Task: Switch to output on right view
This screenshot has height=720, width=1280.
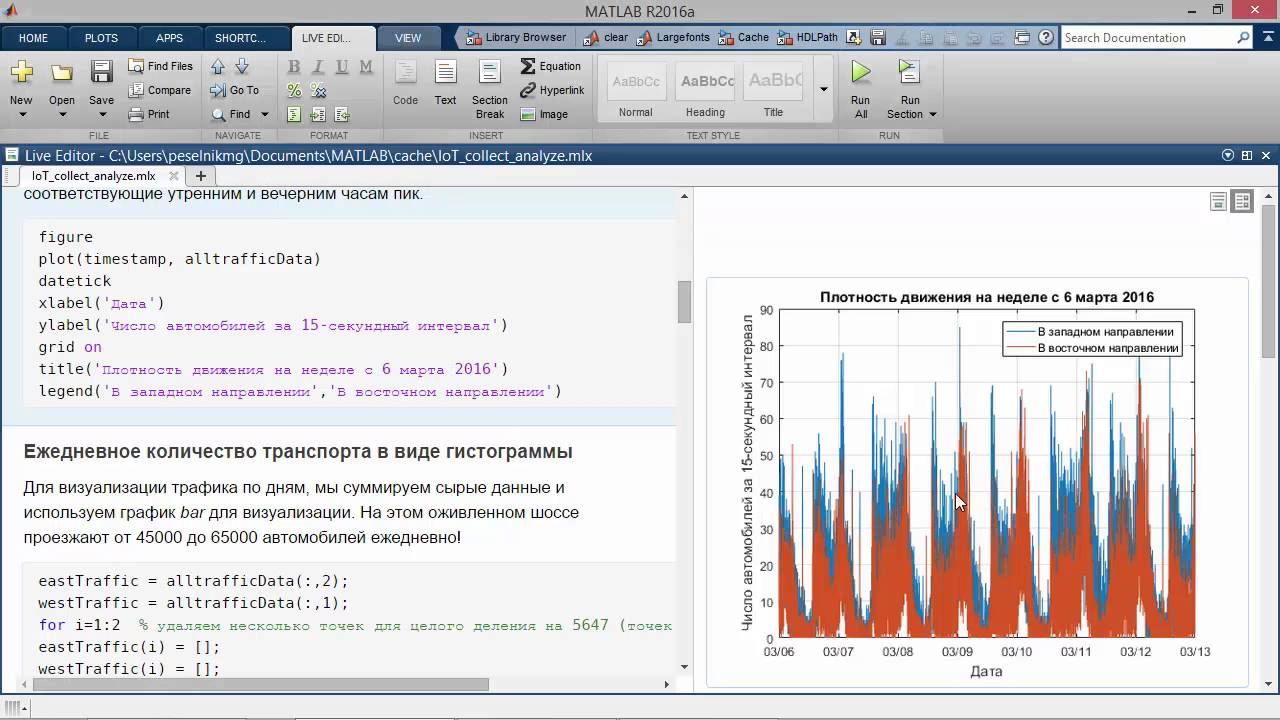Action: (1242, 202)
